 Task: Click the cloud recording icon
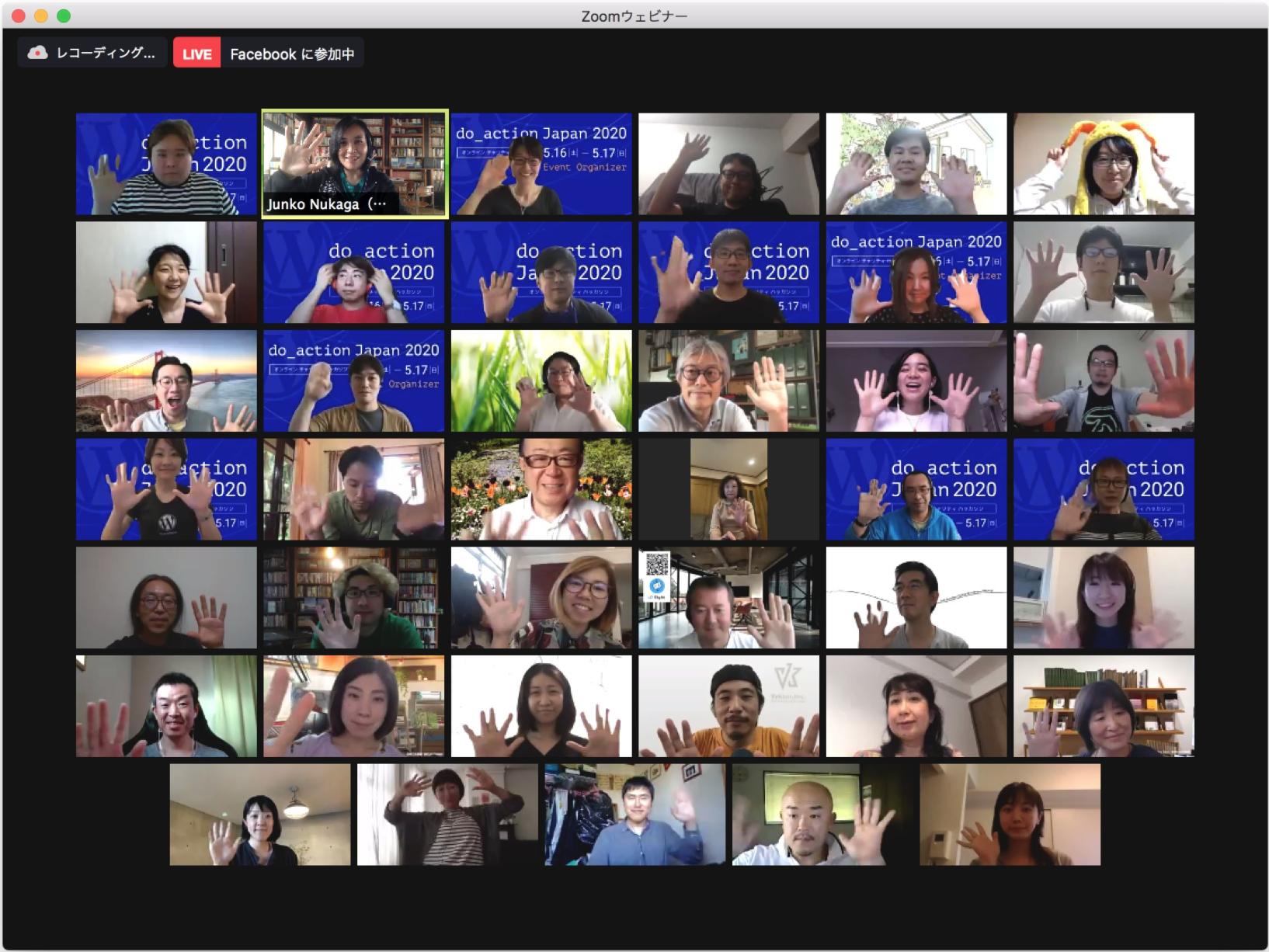[37, 53]
